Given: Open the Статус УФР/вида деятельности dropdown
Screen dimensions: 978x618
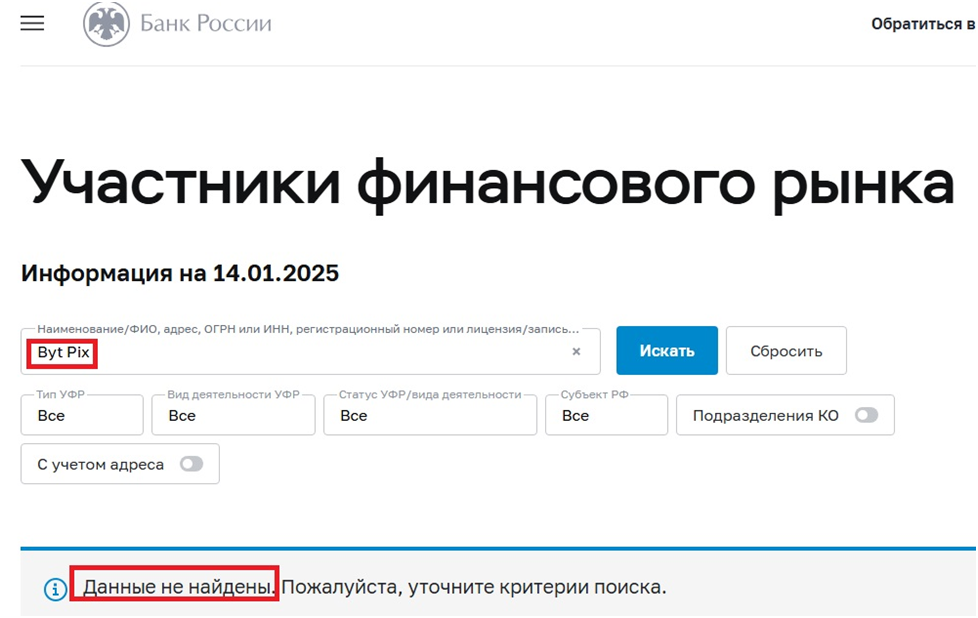Looking at the screenshot, I should coord(430,415).
